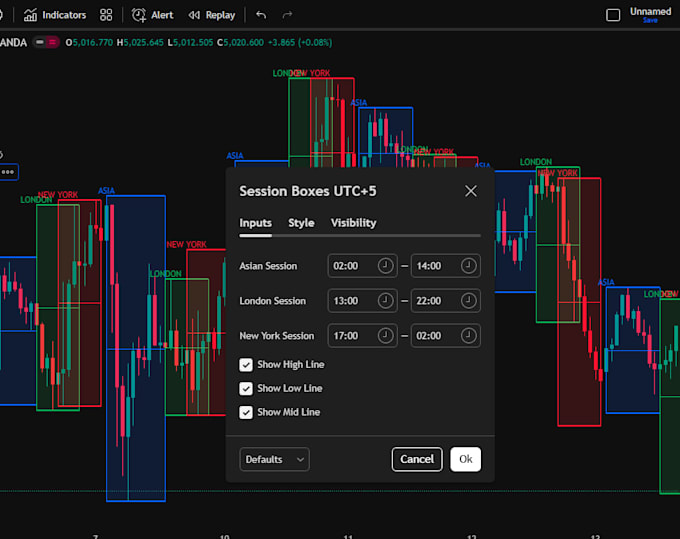Open the layout setup square icon
680x539 pixels.
pos(613,15)
